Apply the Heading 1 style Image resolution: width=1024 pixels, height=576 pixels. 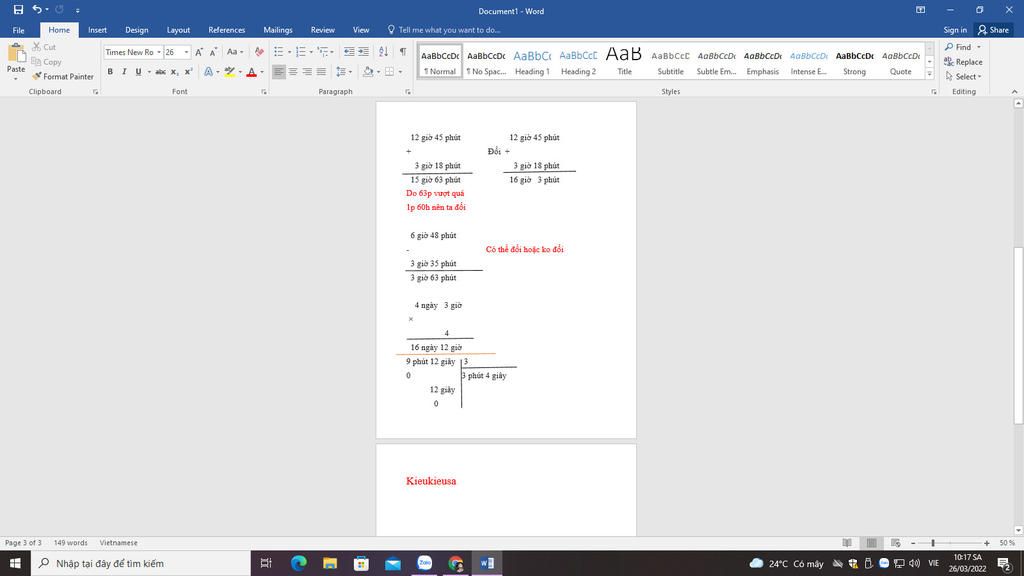point(532,61)
